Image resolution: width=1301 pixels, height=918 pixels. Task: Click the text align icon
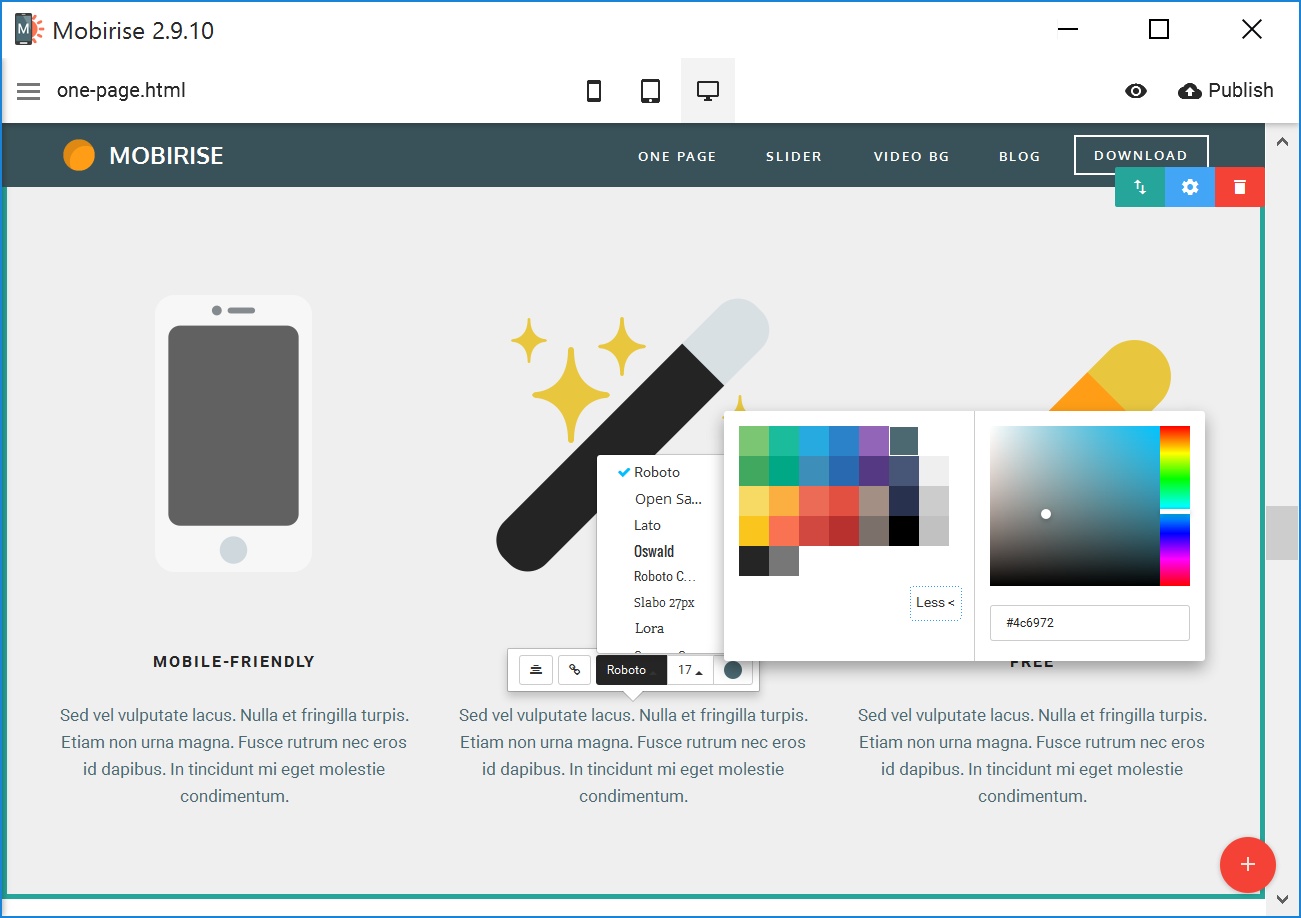pos(536,670)
